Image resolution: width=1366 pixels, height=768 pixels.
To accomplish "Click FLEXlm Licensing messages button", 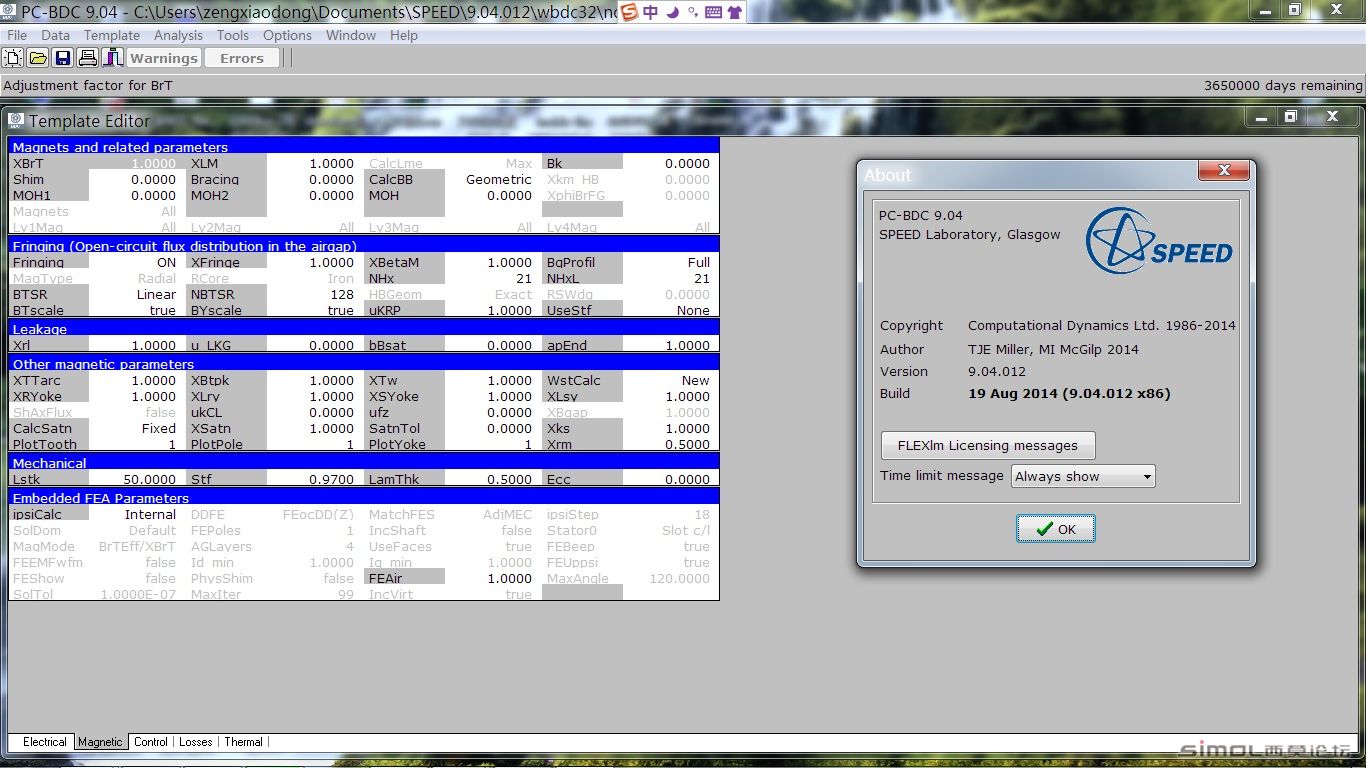I will tap(988, 445).
